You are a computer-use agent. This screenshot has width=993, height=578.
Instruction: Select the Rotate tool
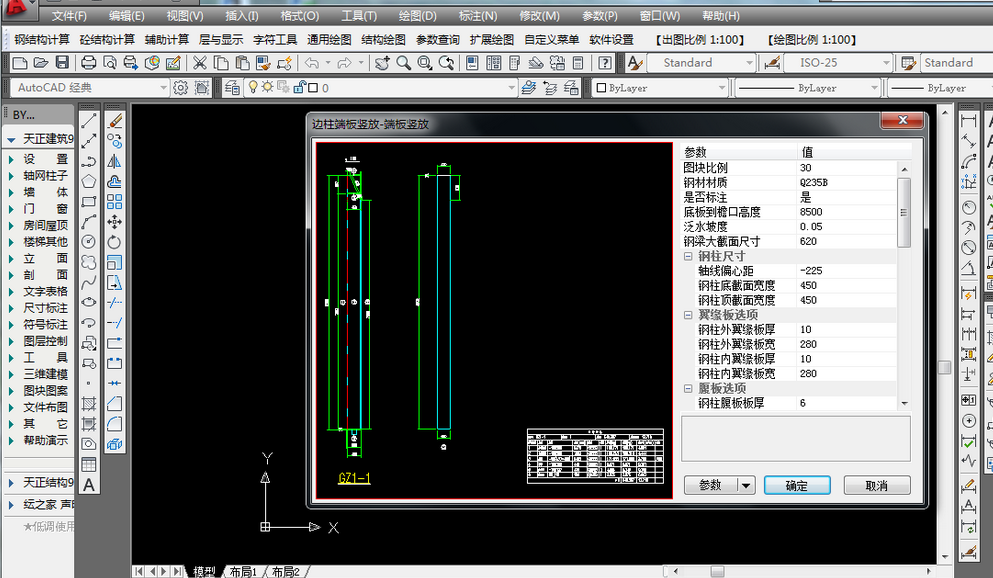(x=115, y=242)
